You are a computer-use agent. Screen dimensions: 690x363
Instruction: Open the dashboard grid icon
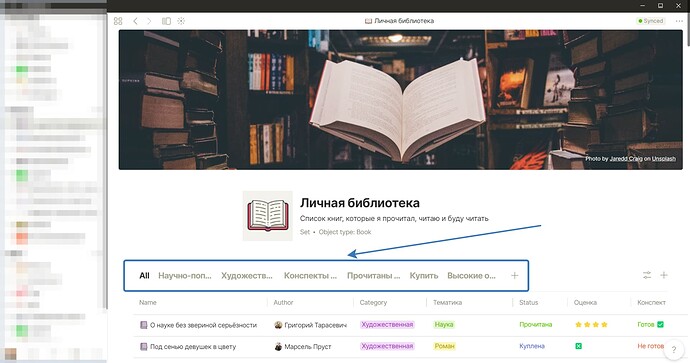(118, 21)
